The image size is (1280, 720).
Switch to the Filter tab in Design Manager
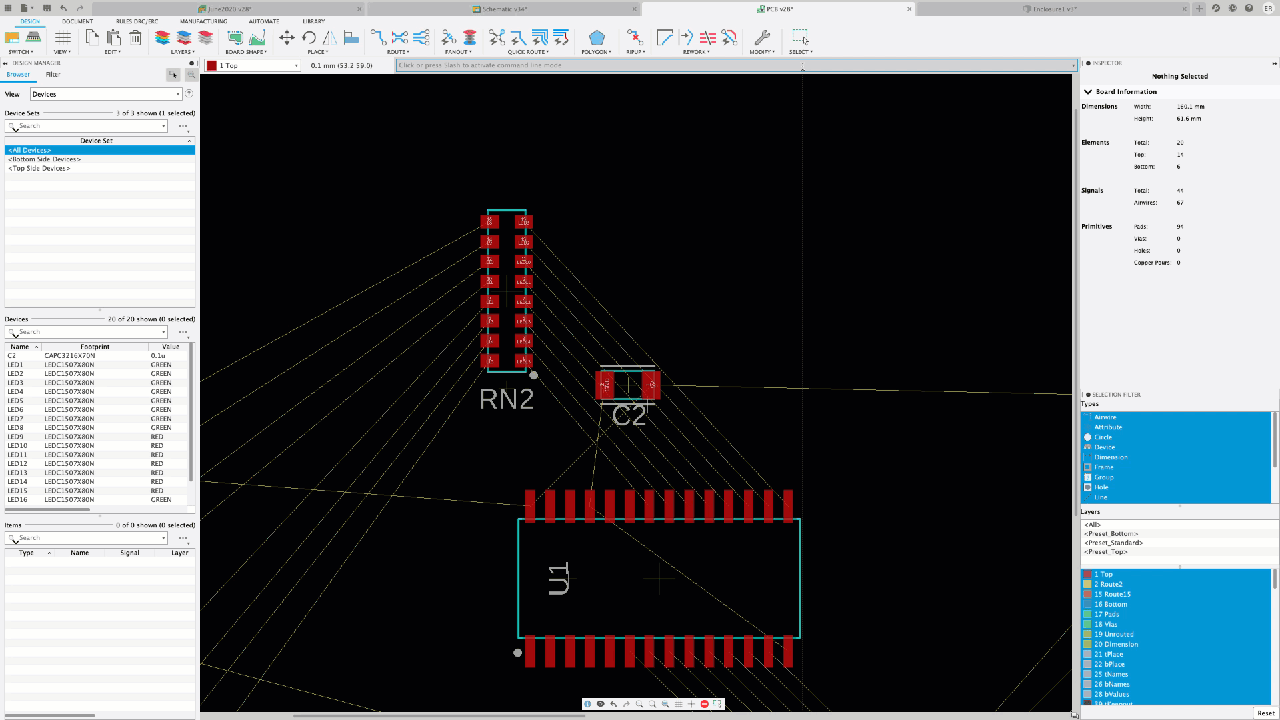coord(52,74)
